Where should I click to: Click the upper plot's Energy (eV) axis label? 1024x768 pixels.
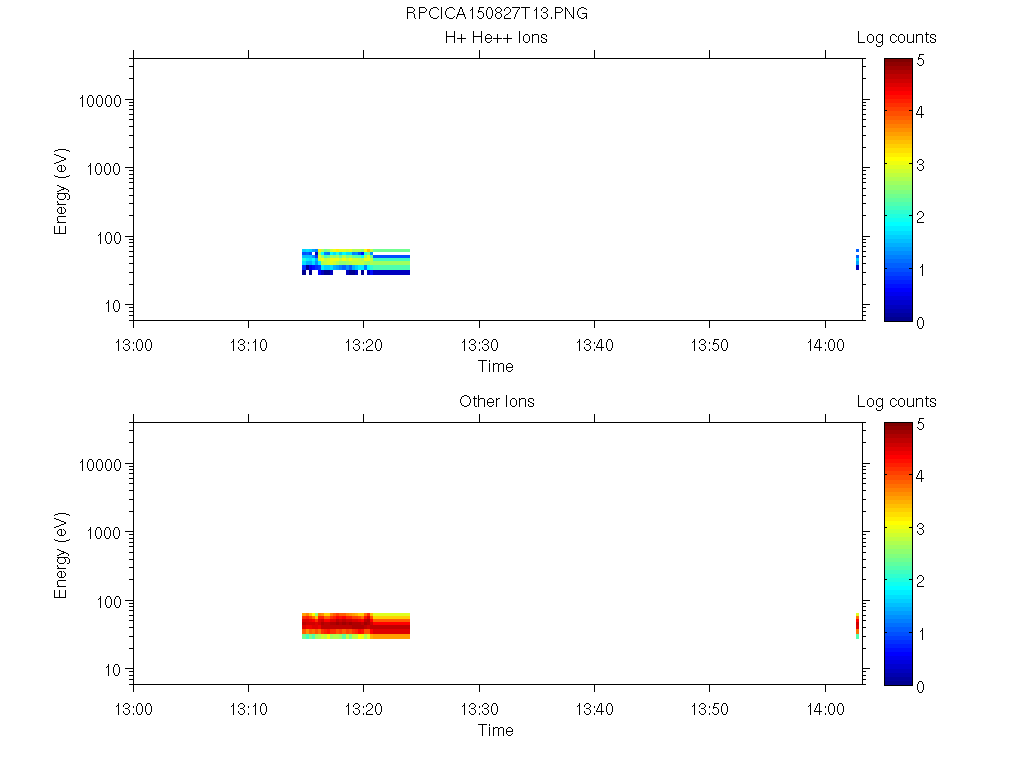(x=61, y=191)
